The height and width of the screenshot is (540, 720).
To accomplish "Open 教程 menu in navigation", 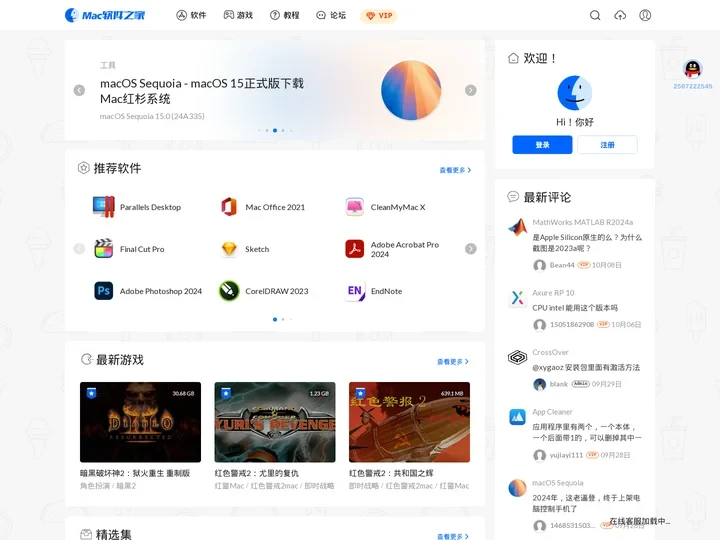I will (285, 16).
